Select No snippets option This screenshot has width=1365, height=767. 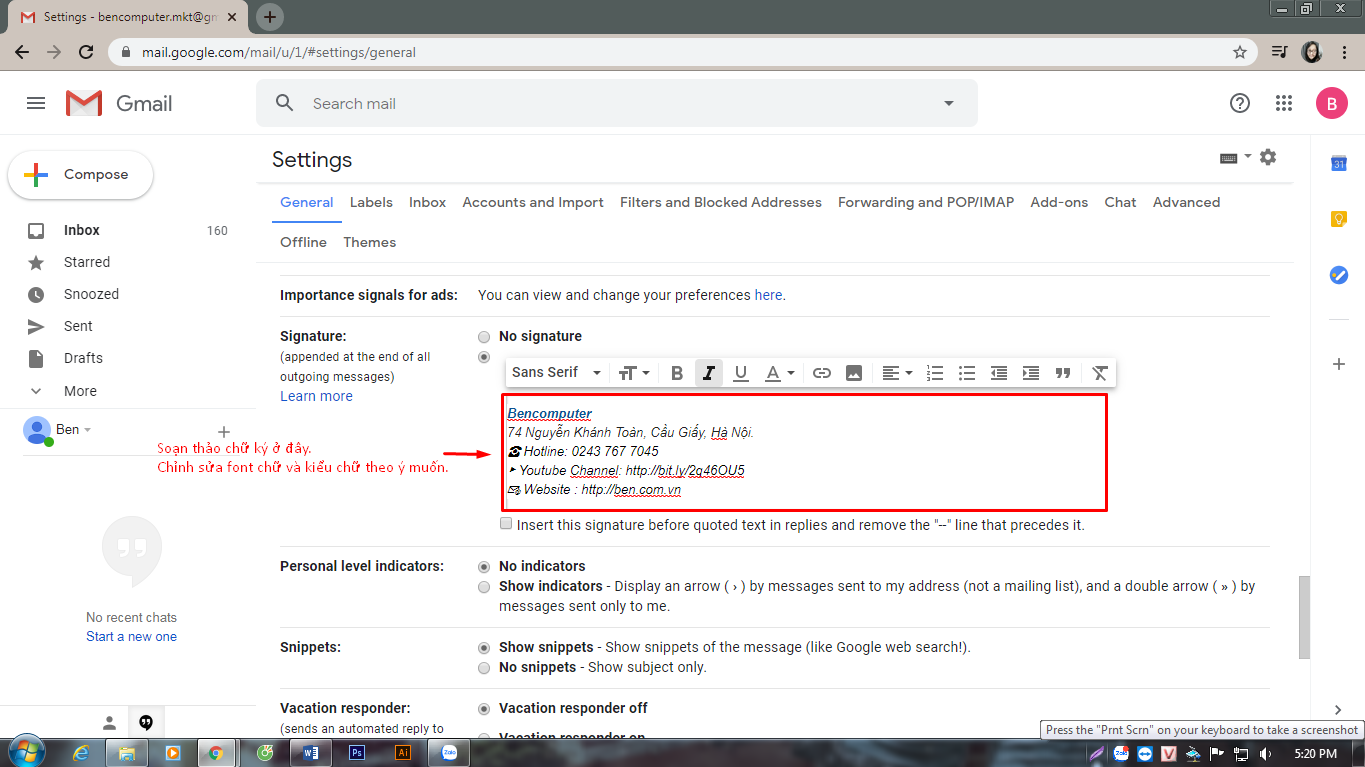484,668
